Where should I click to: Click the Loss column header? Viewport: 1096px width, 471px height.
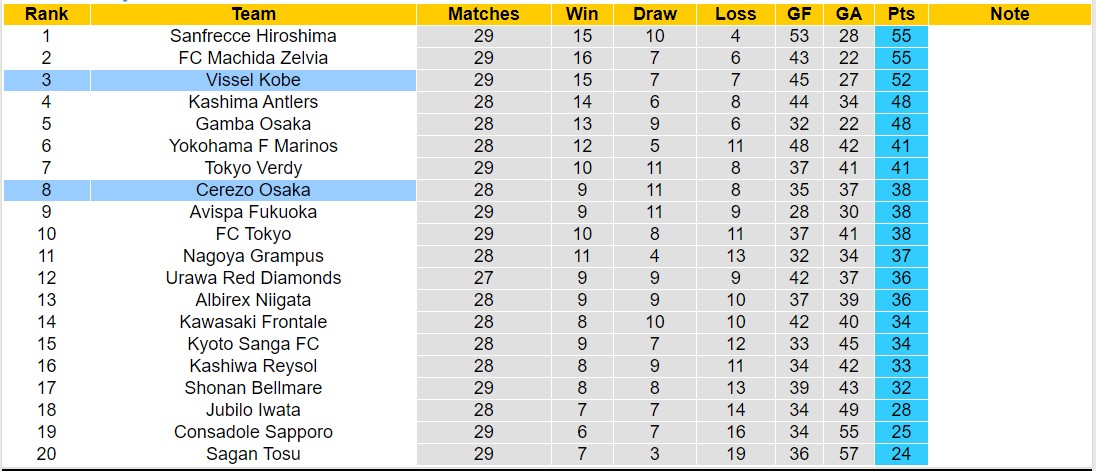pyautogui.click(x=736, y=14)
